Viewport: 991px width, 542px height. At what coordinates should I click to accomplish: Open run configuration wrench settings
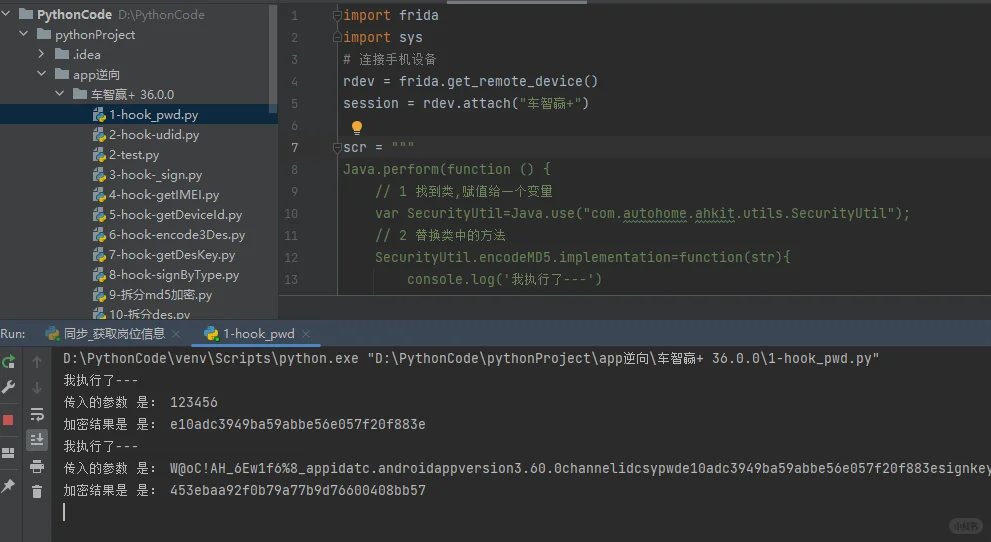(9, 387)
